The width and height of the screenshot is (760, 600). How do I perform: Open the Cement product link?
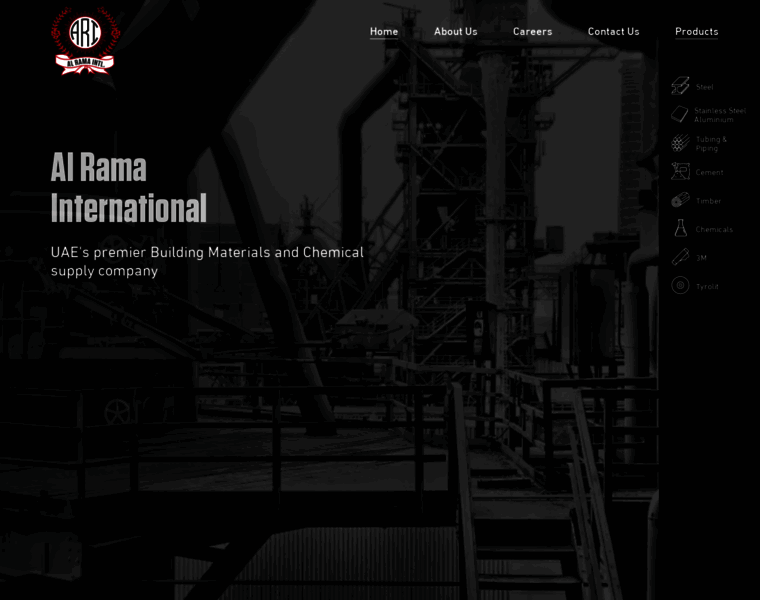tap(710, 172)
